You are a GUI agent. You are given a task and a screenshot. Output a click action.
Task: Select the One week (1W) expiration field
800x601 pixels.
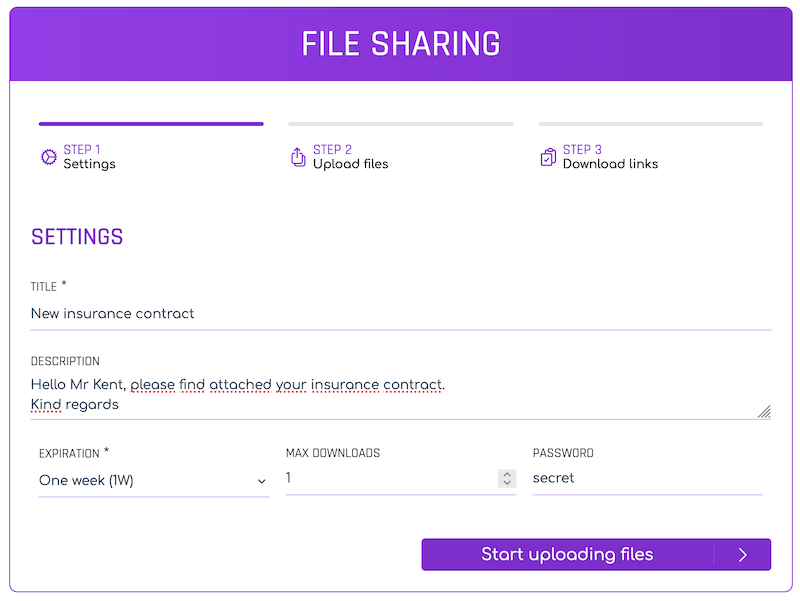[154, 481]
